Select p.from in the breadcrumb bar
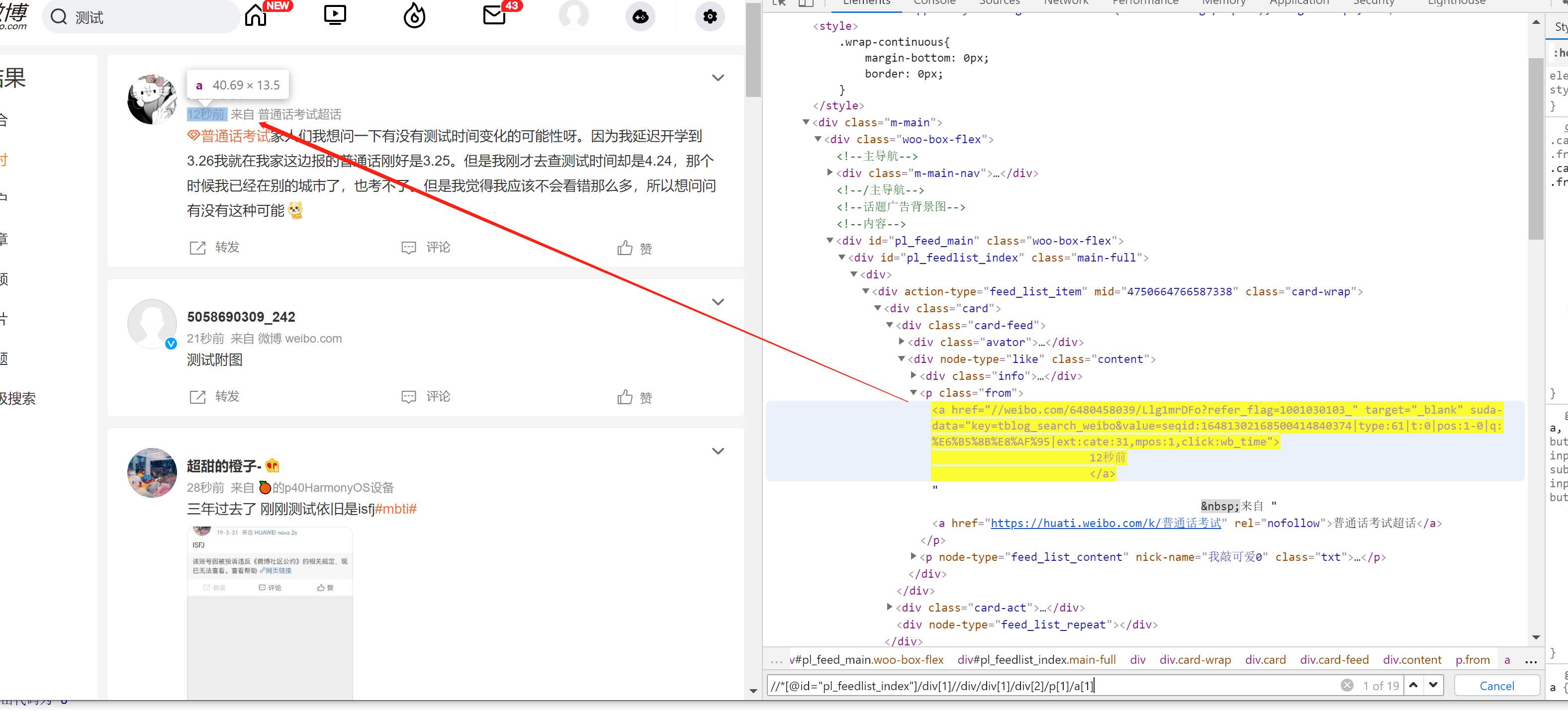 pyautogui.click(x=1473, y=660)
